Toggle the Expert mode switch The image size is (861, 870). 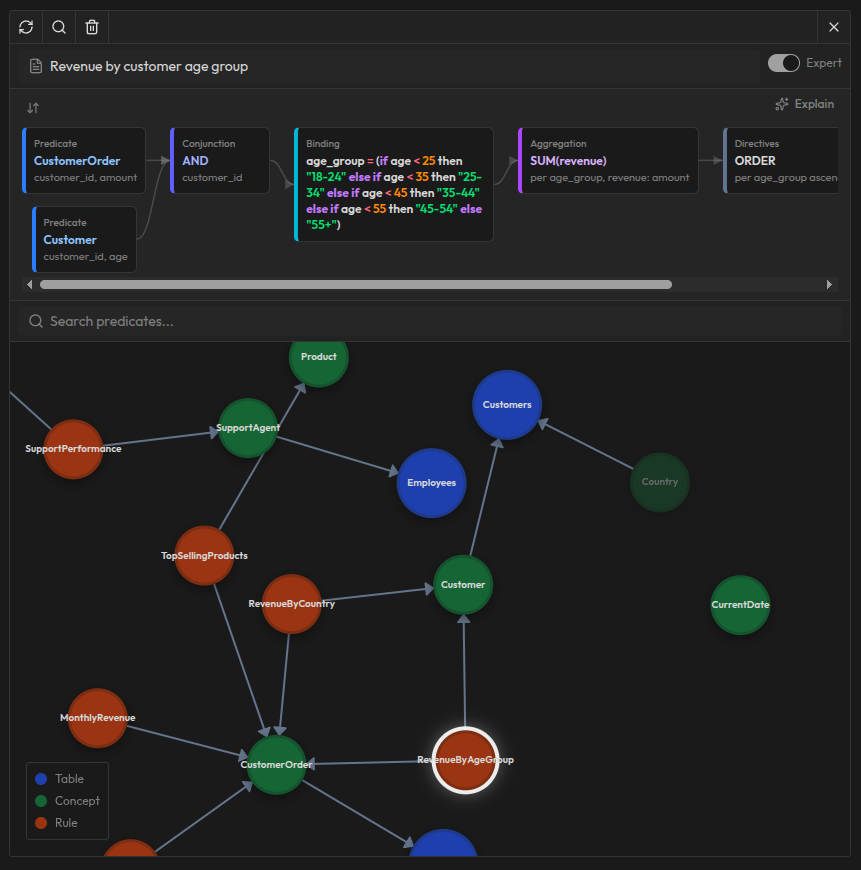783,62
